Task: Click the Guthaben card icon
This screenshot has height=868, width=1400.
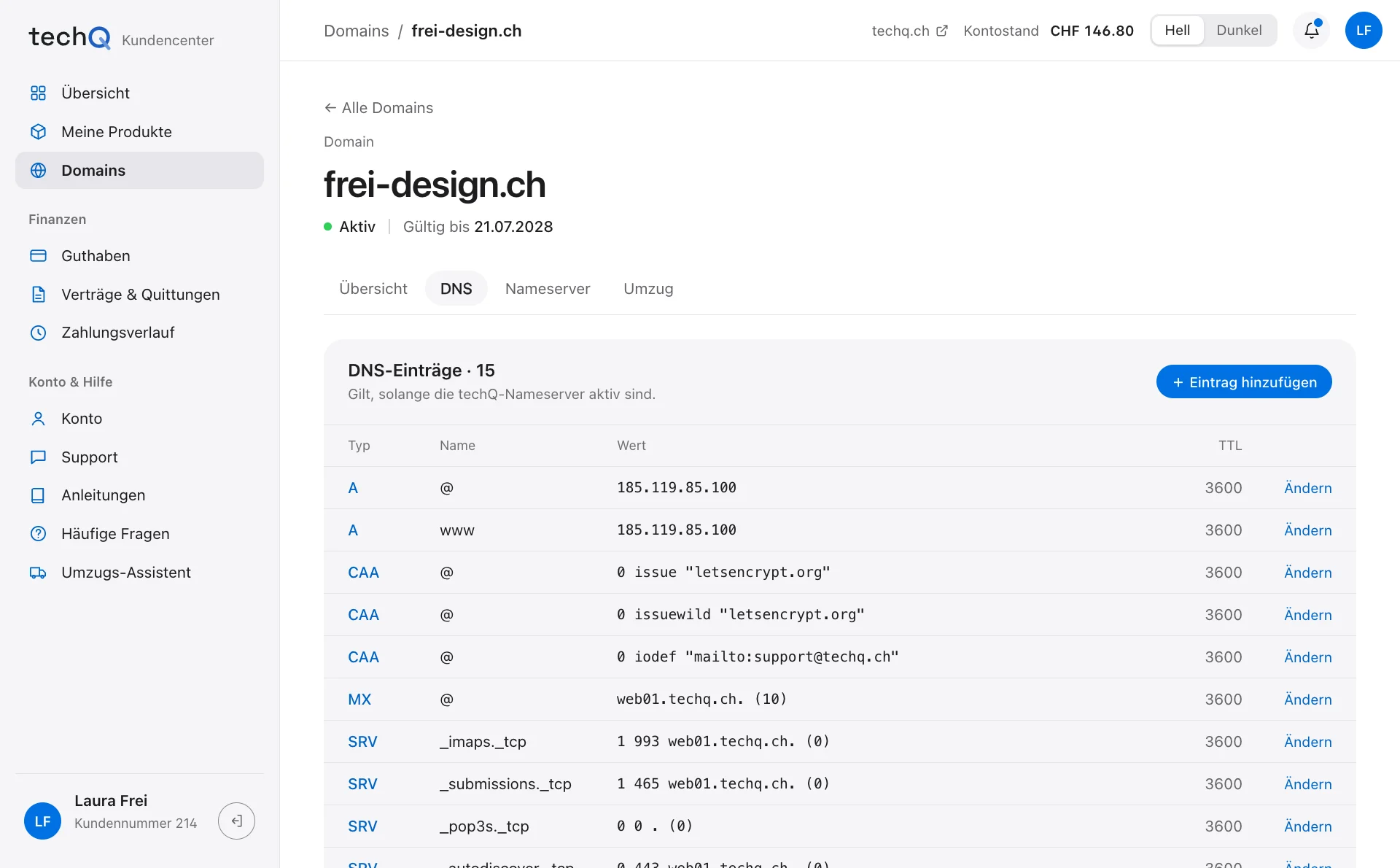Action: coord(38,256)
